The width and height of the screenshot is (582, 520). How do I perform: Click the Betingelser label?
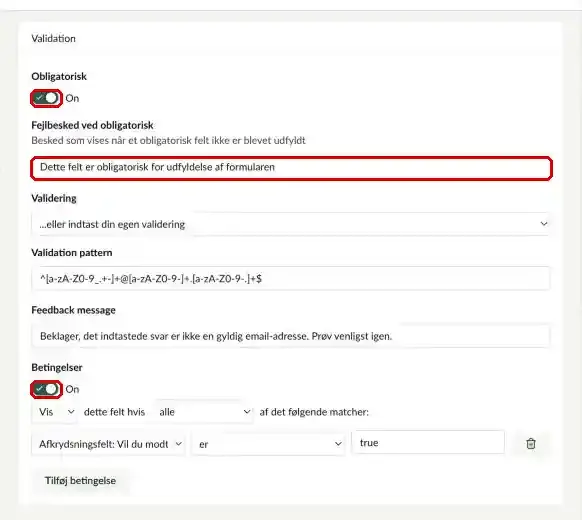(57, 367)
